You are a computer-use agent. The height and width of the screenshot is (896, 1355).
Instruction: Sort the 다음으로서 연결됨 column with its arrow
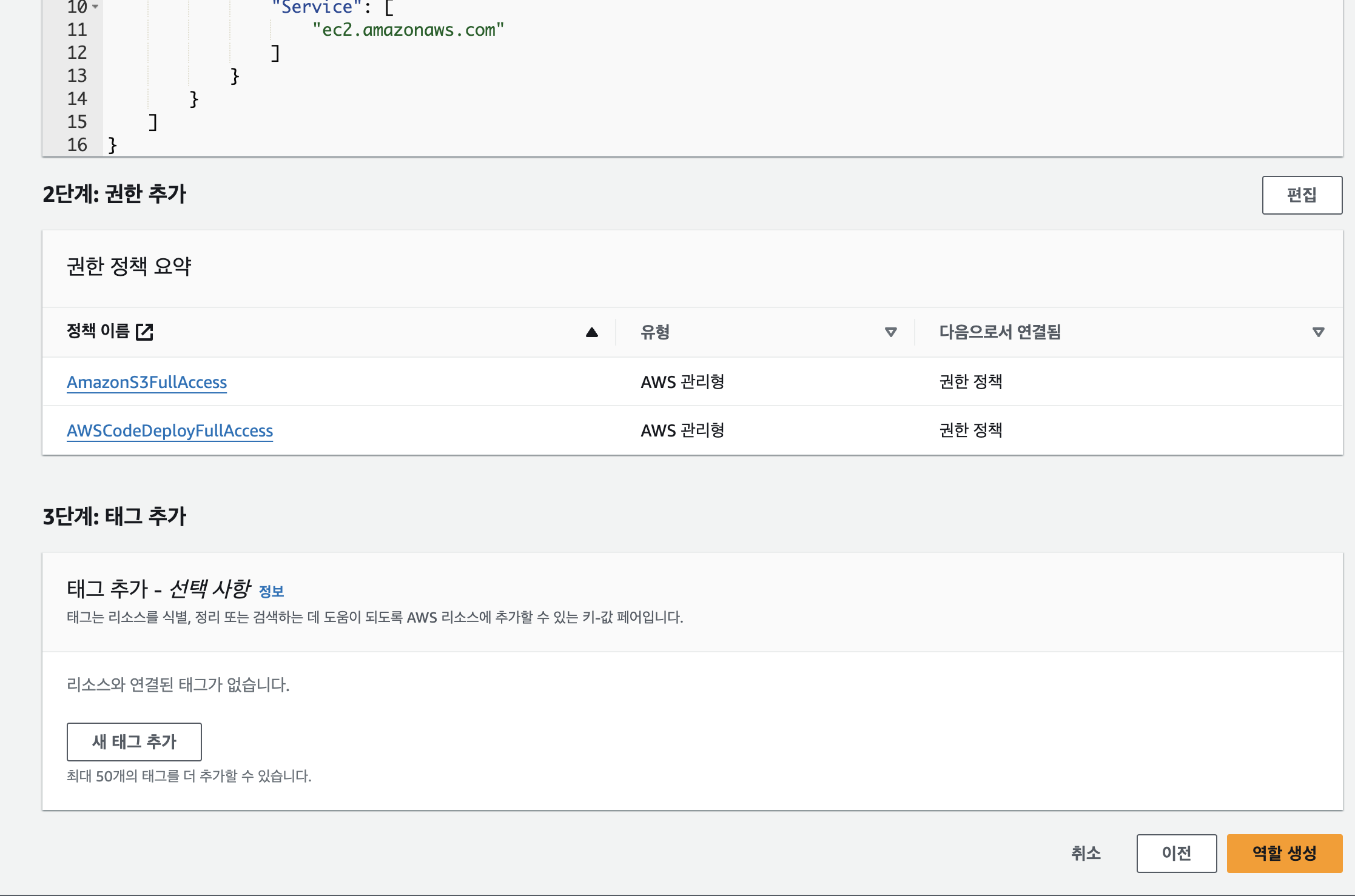point(1318,332)
